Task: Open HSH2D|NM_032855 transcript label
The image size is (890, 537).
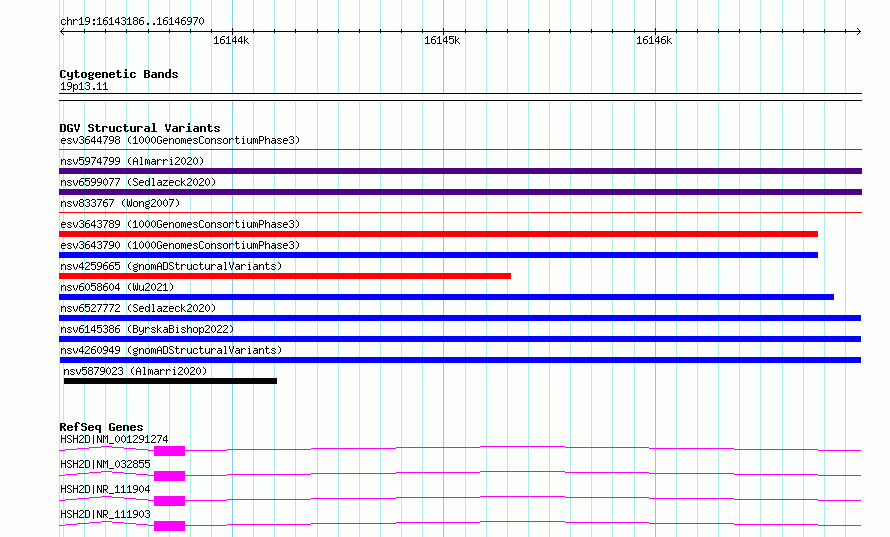Action: coord(105,464)
